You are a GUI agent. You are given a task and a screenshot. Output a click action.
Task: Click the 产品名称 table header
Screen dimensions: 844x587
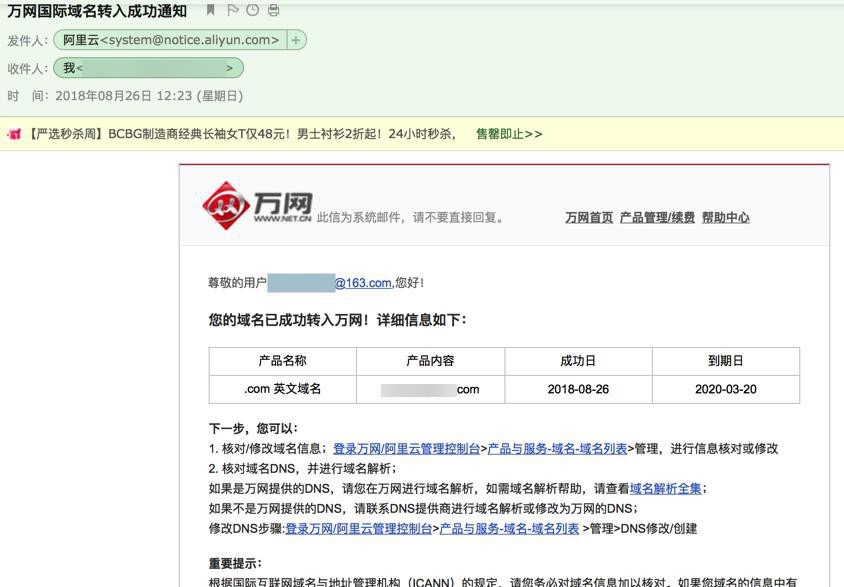coord(283,361)
